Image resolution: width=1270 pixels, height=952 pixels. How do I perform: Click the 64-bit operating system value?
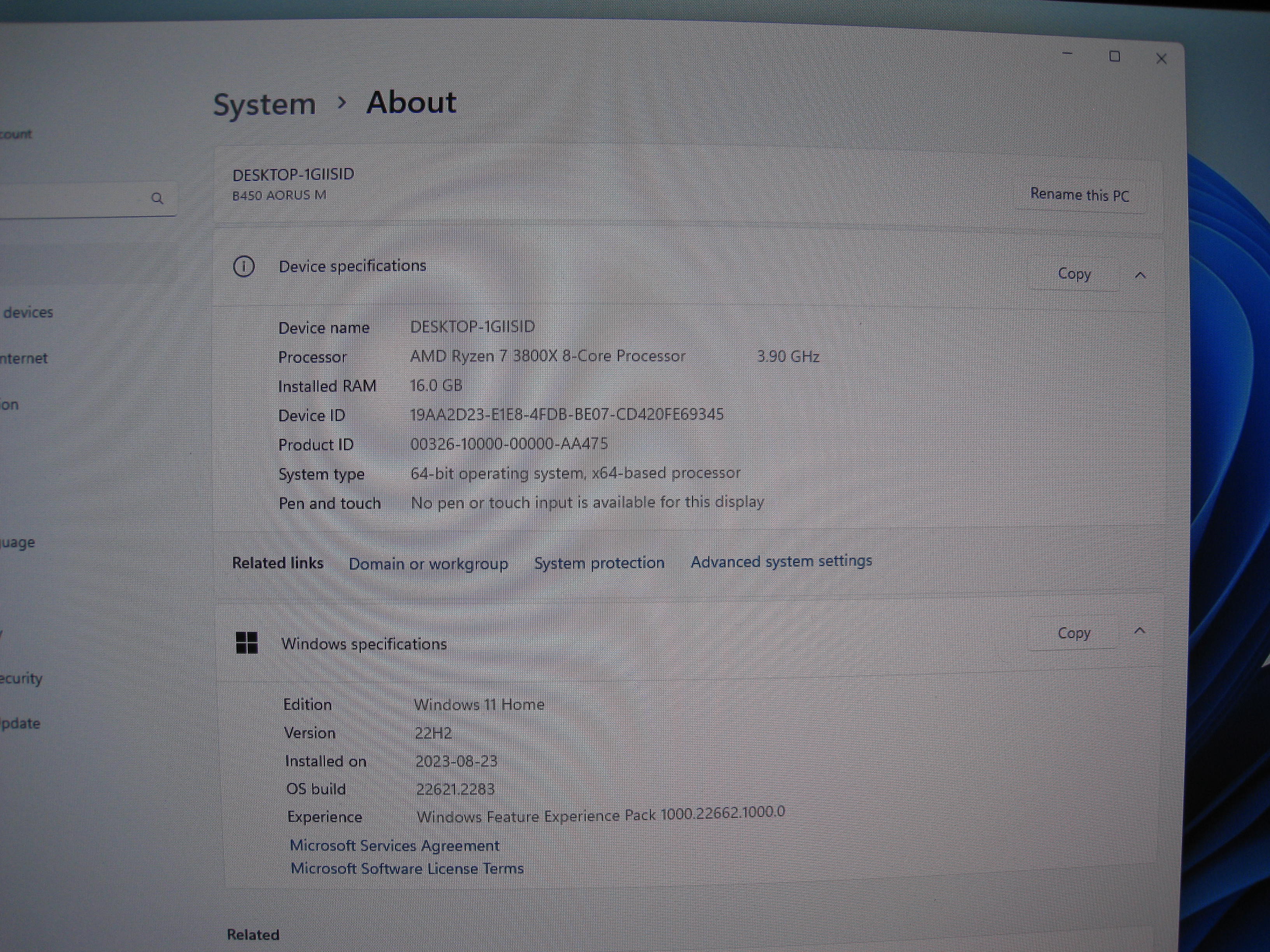[x=575, y=473]
